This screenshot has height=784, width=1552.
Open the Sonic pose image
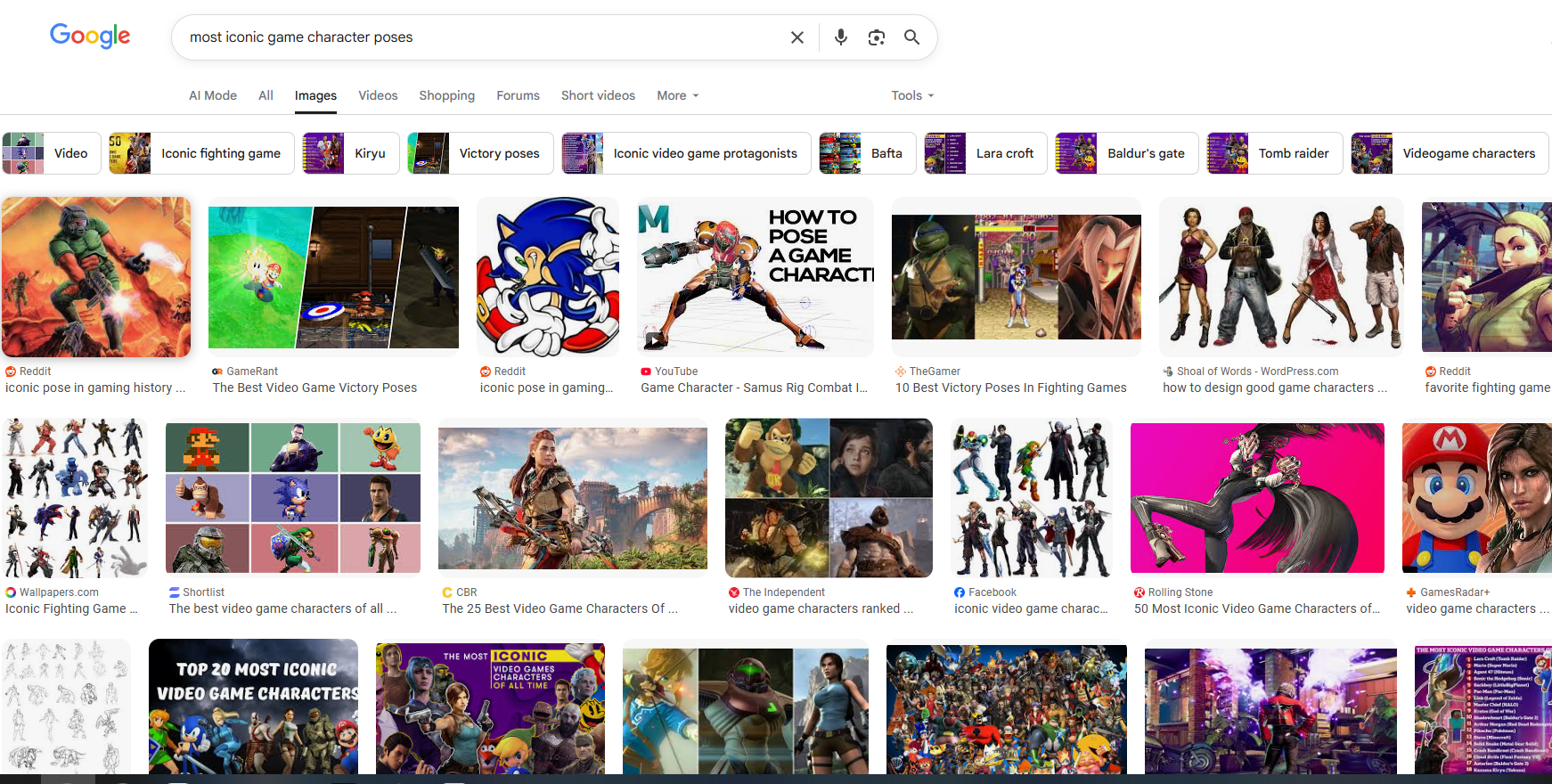click(548, 277)
